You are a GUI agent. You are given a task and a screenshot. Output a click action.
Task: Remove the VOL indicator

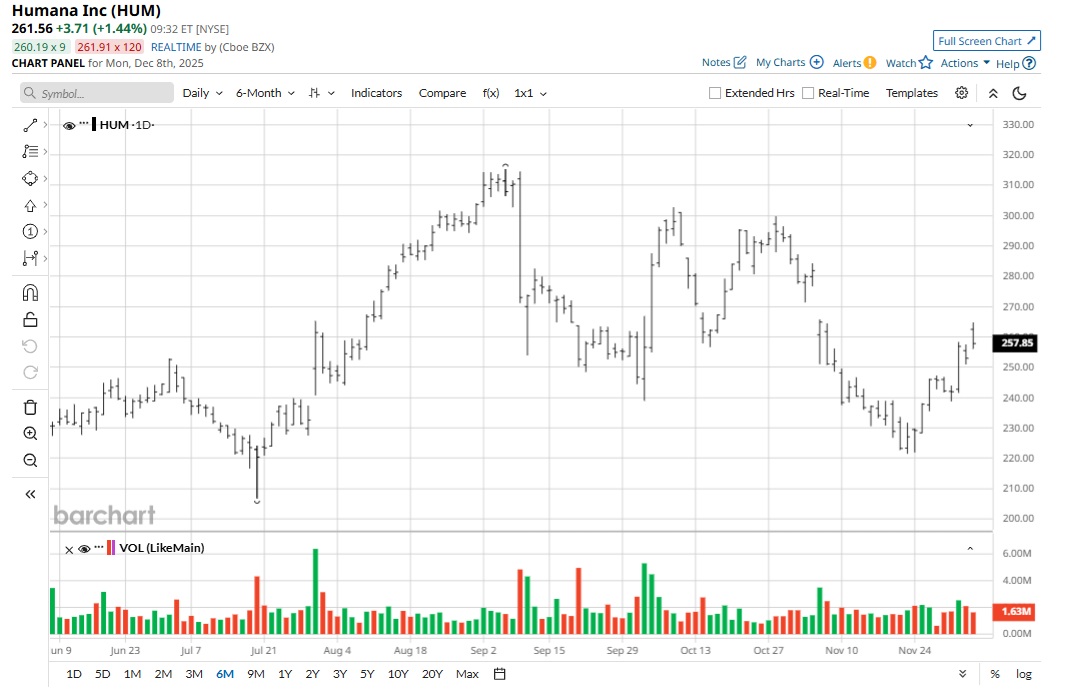coord(69,550)
